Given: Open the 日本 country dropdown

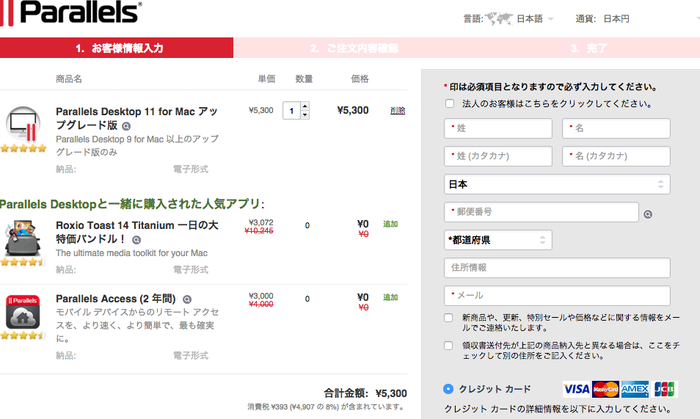Looking at the screenshot, I should tap(557, 184).
